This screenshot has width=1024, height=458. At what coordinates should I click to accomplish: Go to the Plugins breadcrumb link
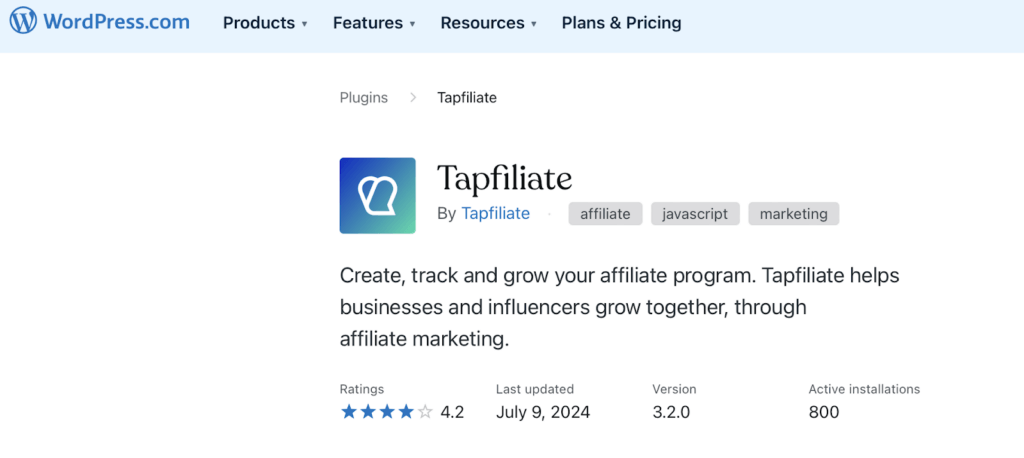(364, 98)
